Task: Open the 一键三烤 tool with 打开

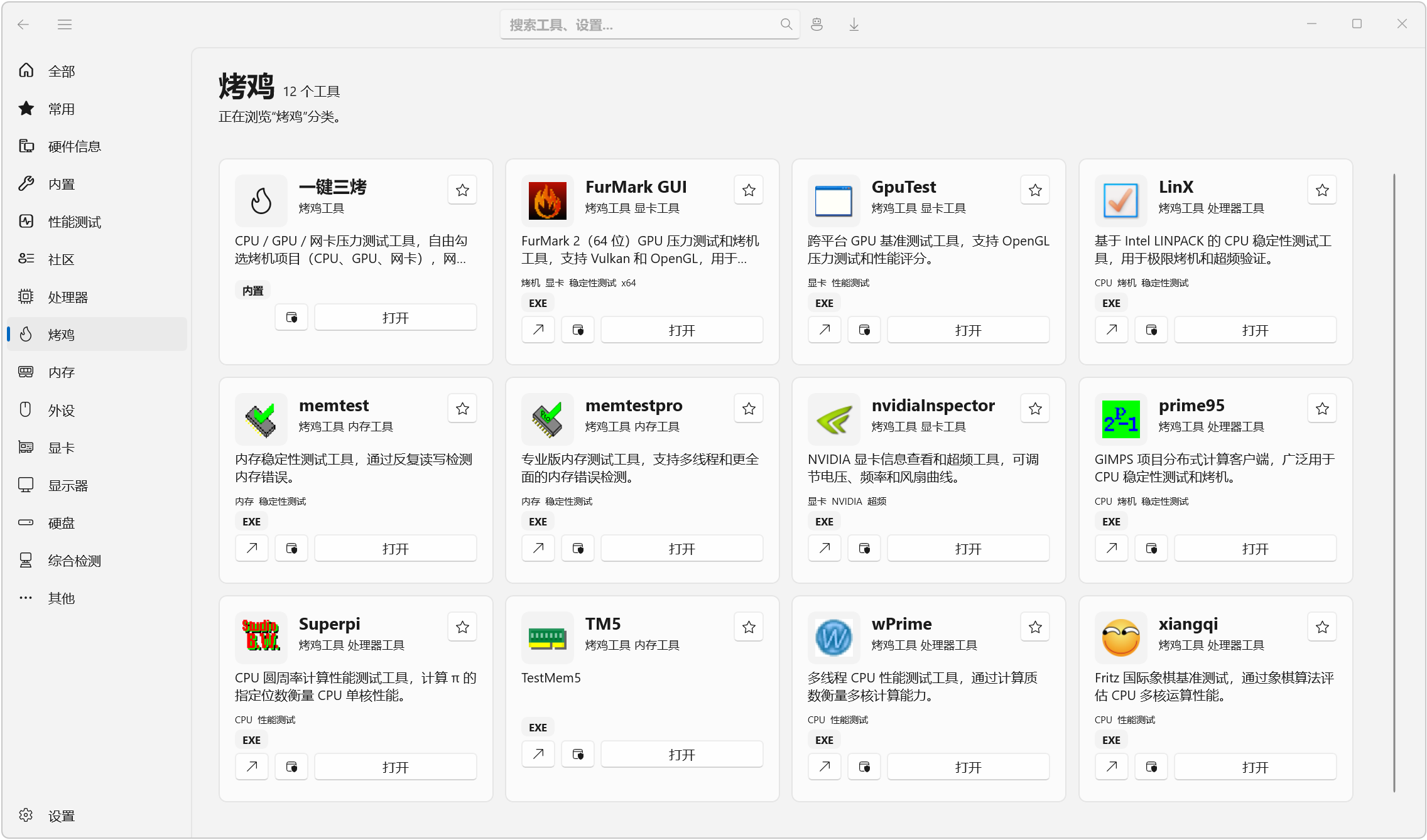Action: point(396,317)
